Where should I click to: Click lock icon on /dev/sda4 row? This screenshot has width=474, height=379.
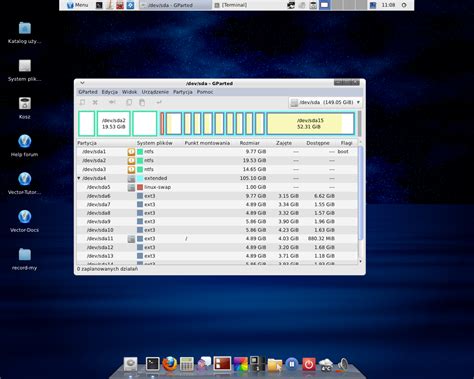coord(131,178)
